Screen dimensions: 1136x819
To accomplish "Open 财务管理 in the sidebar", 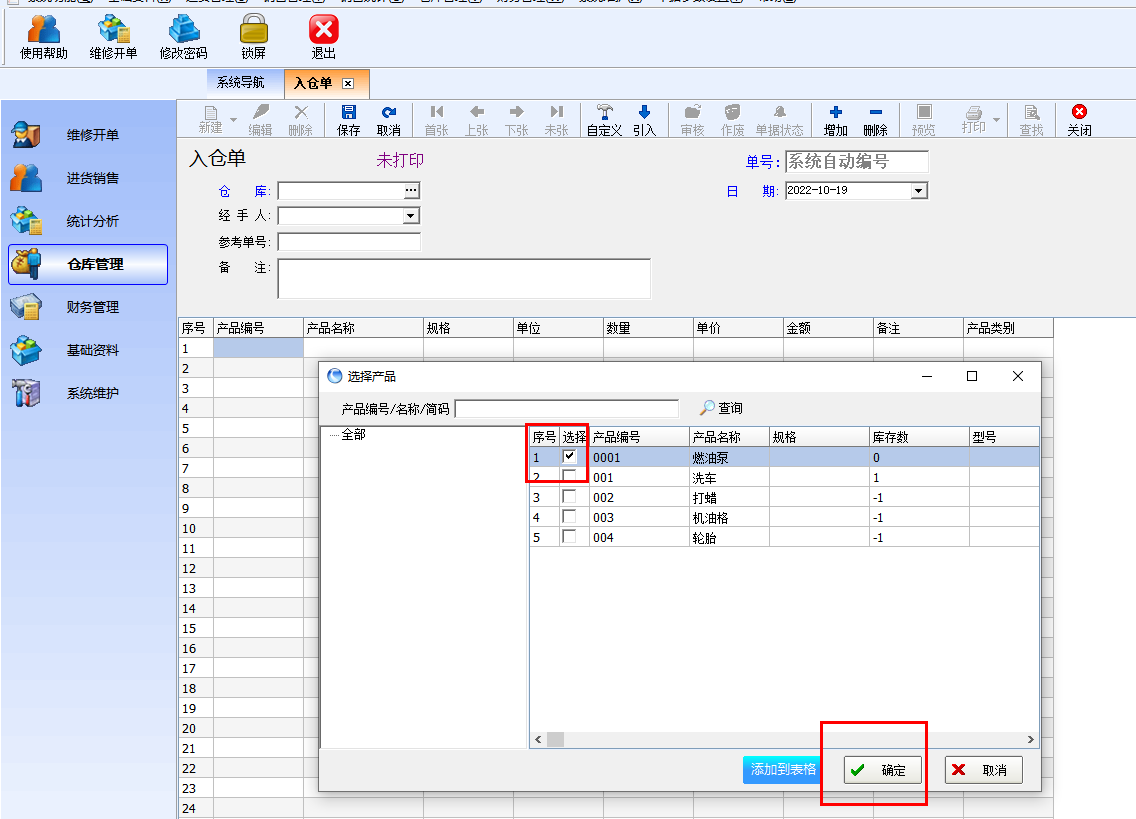I will click(x=88, y=307).
